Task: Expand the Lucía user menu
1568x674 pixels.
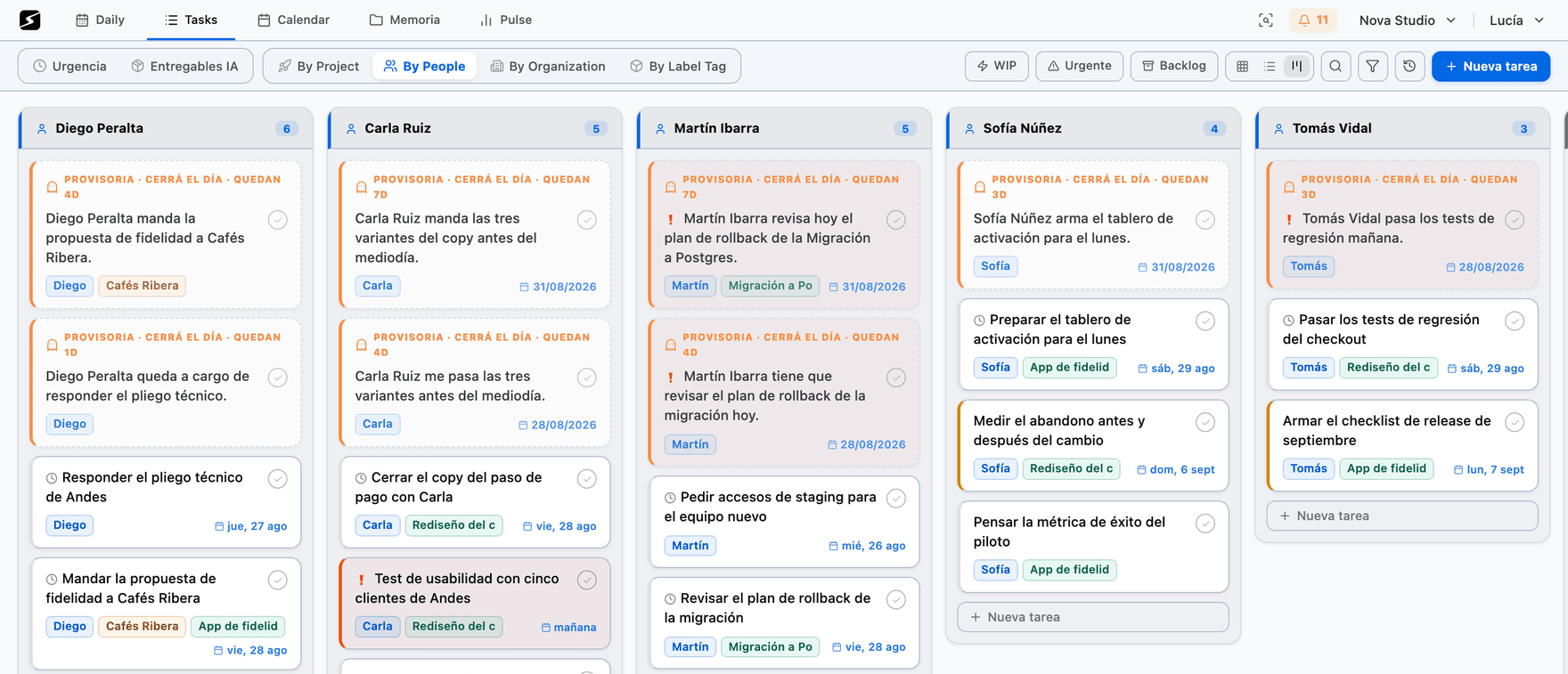Action: point(1516,20)
